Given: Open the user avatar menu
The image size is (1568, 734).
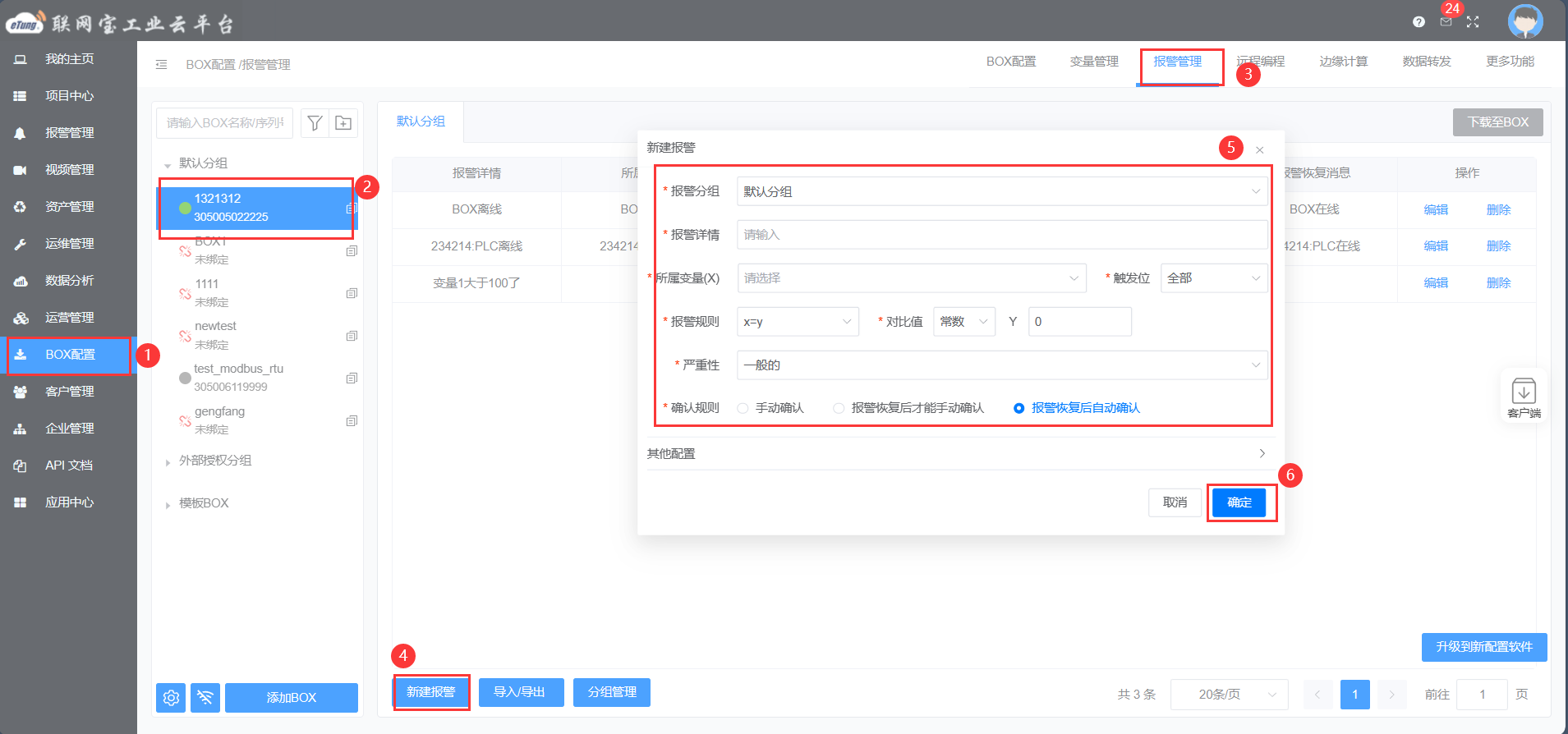Looking at the screenshot, I should click(1525, 21).
